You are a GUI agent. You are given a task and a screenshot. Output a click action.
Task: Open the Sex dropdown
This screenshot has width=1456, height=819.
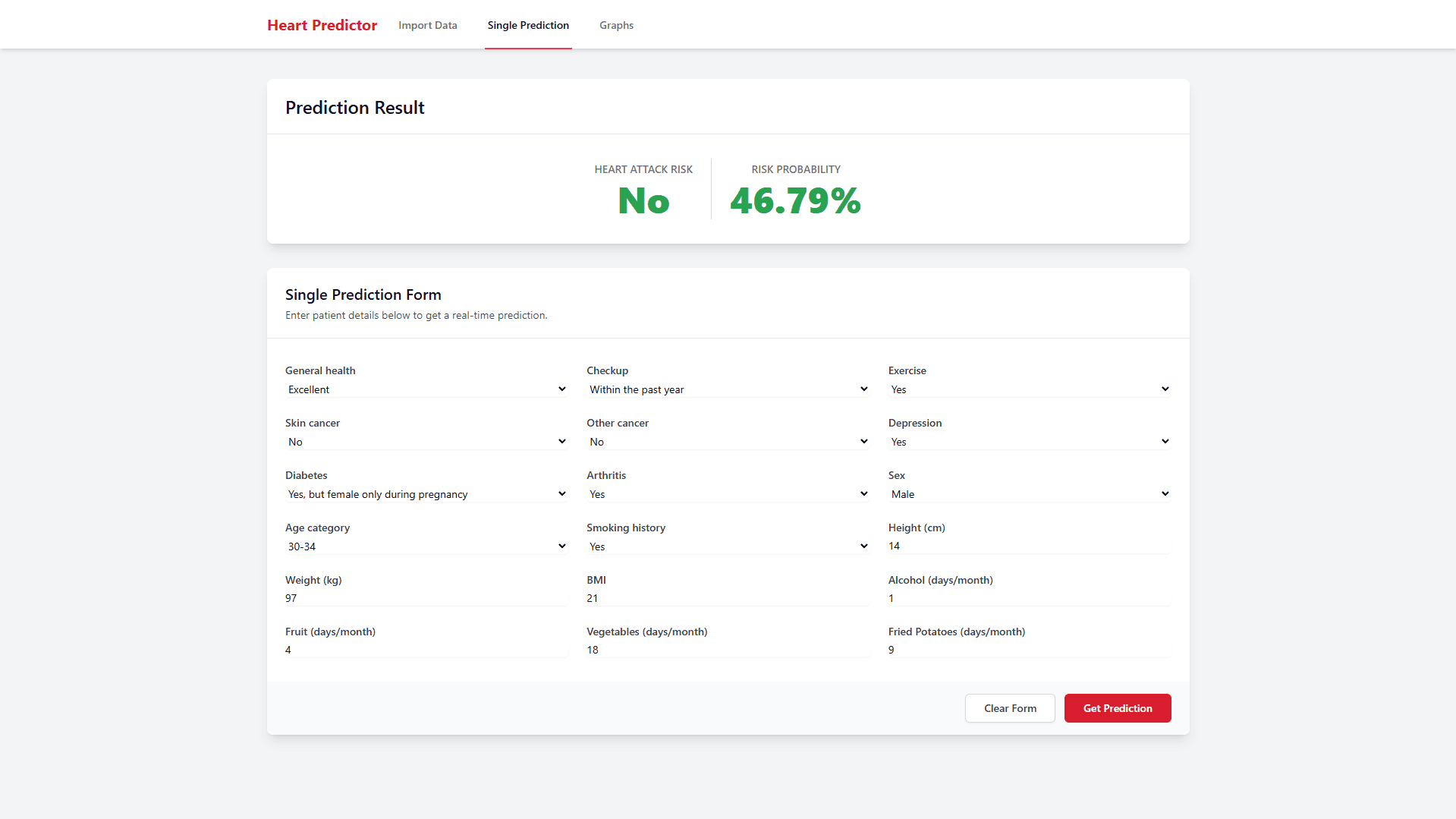pos(1030,494)
